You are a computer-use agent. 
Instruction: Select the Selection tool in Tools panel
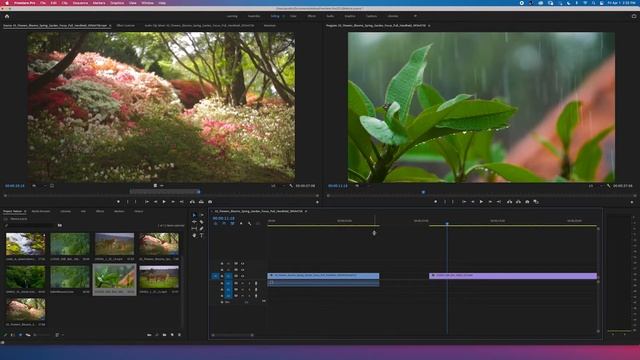click(194, 215)
